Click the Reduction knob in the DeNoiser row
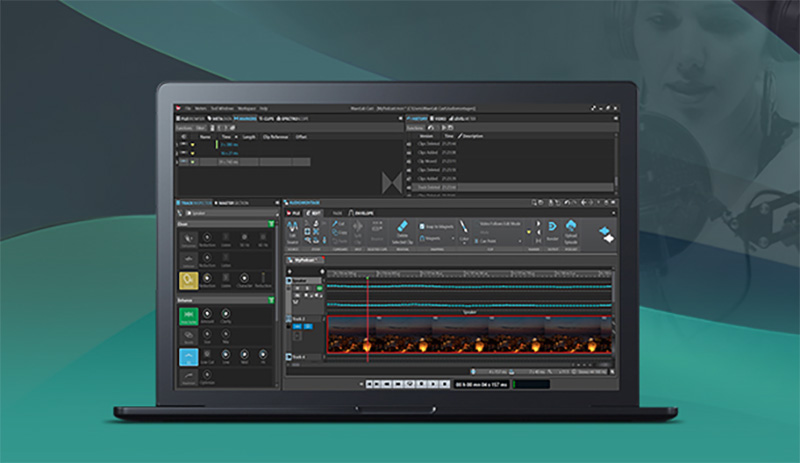The width and height of the screenshot is (800, 463). point(207,258)
